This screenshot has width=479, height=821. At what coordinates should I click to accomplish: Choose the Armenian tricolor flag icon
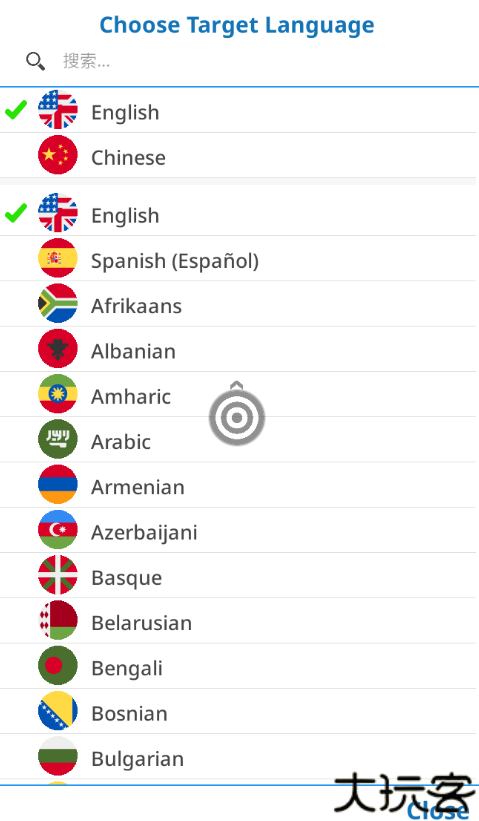[x=58, y=484]
